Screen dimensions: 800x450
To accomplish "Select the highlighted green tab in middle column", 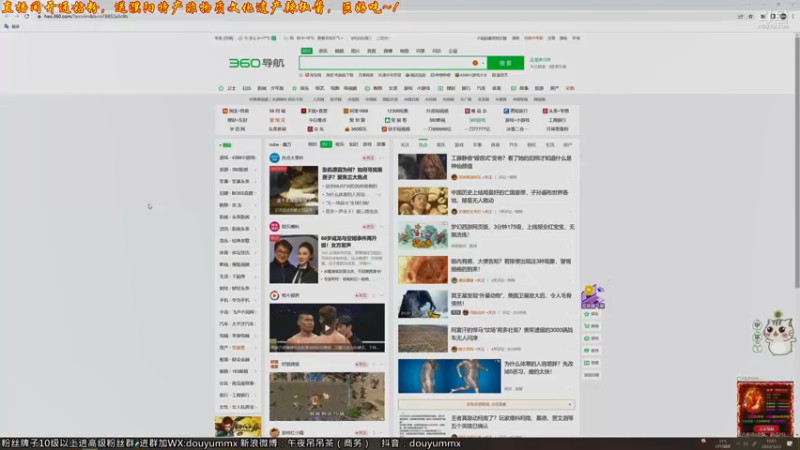I will coord(326,144).
